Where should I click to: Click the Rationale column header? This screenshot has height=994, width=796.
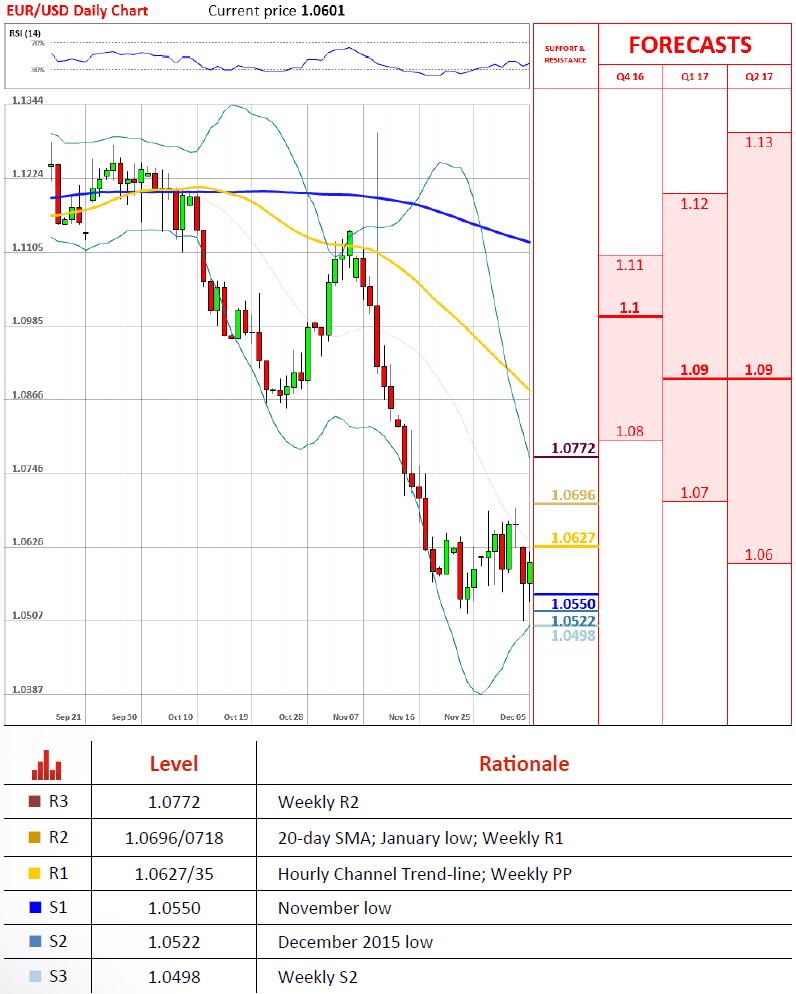point(524,764)
